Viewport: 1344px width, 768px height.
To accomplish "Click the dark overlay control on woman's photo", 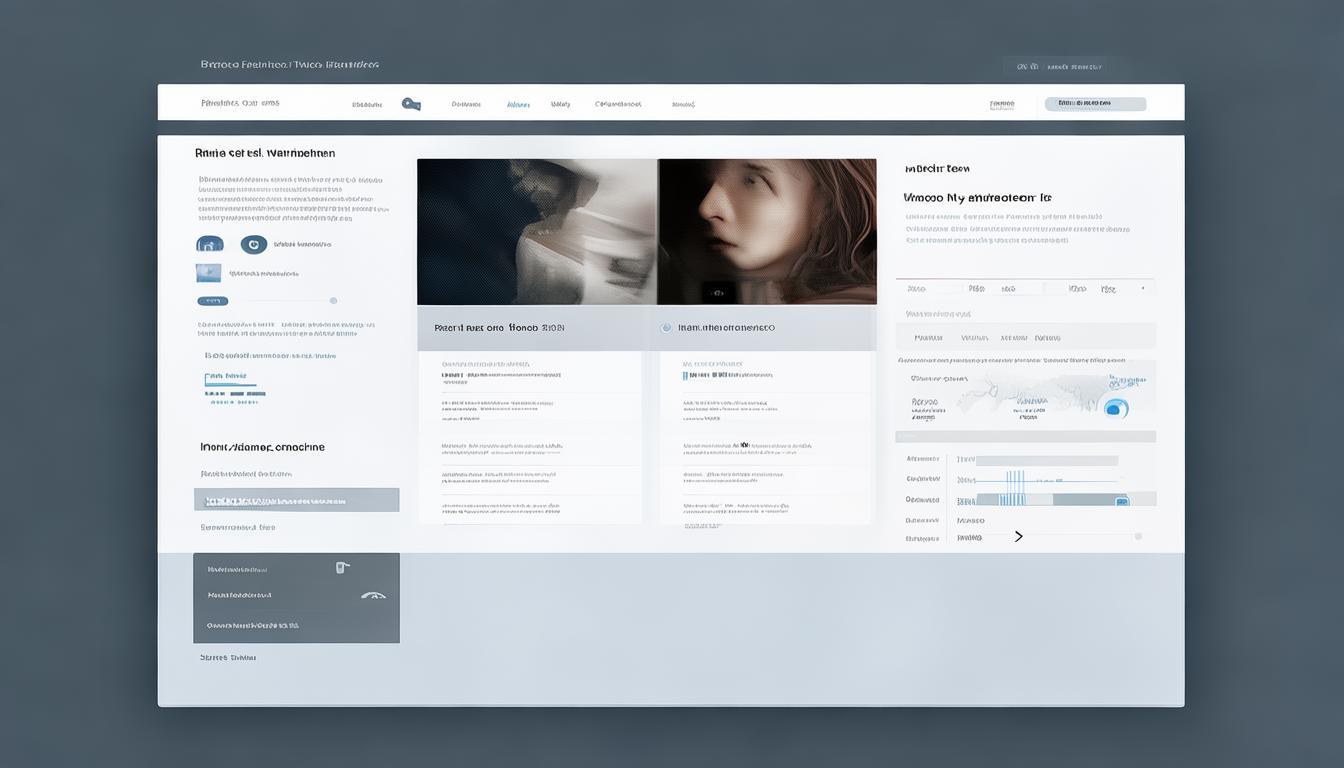I will click(x=716, y=292).
